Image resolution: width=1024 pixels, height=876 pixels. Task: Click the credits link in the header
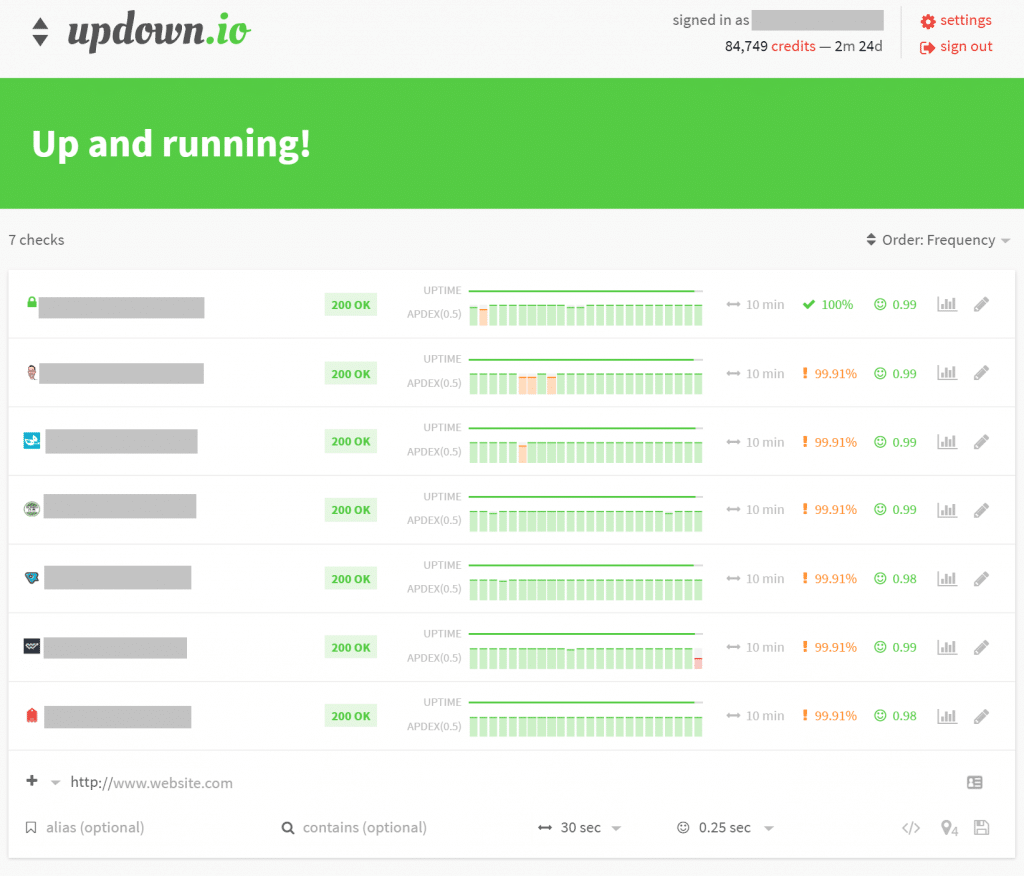tap(793, 46)
